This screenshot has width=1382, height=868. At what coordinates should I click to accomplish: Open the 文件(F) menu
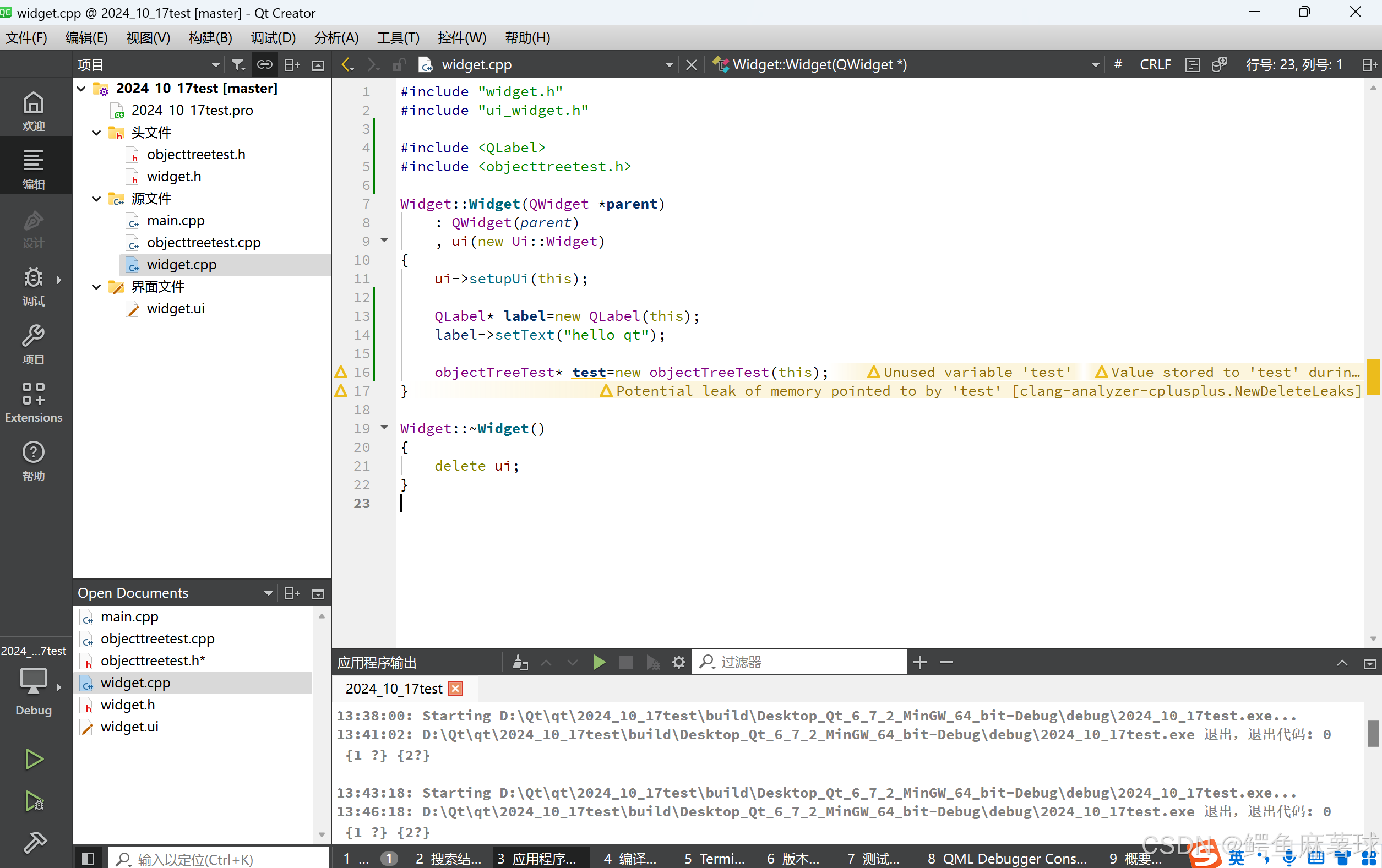[x=26, y=38]
